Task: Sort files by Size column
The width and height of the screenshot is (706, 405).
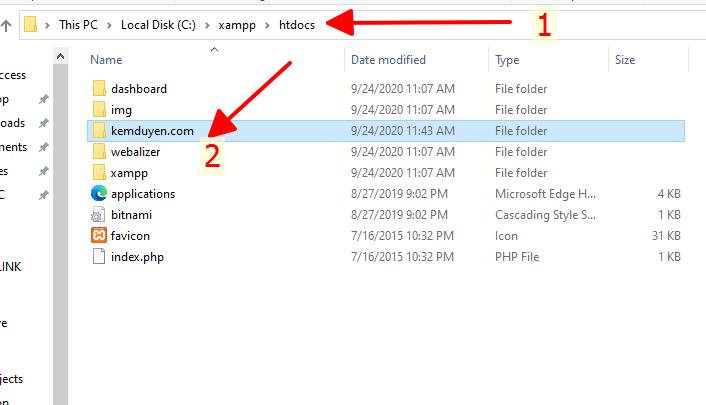Action: point(625,60)
